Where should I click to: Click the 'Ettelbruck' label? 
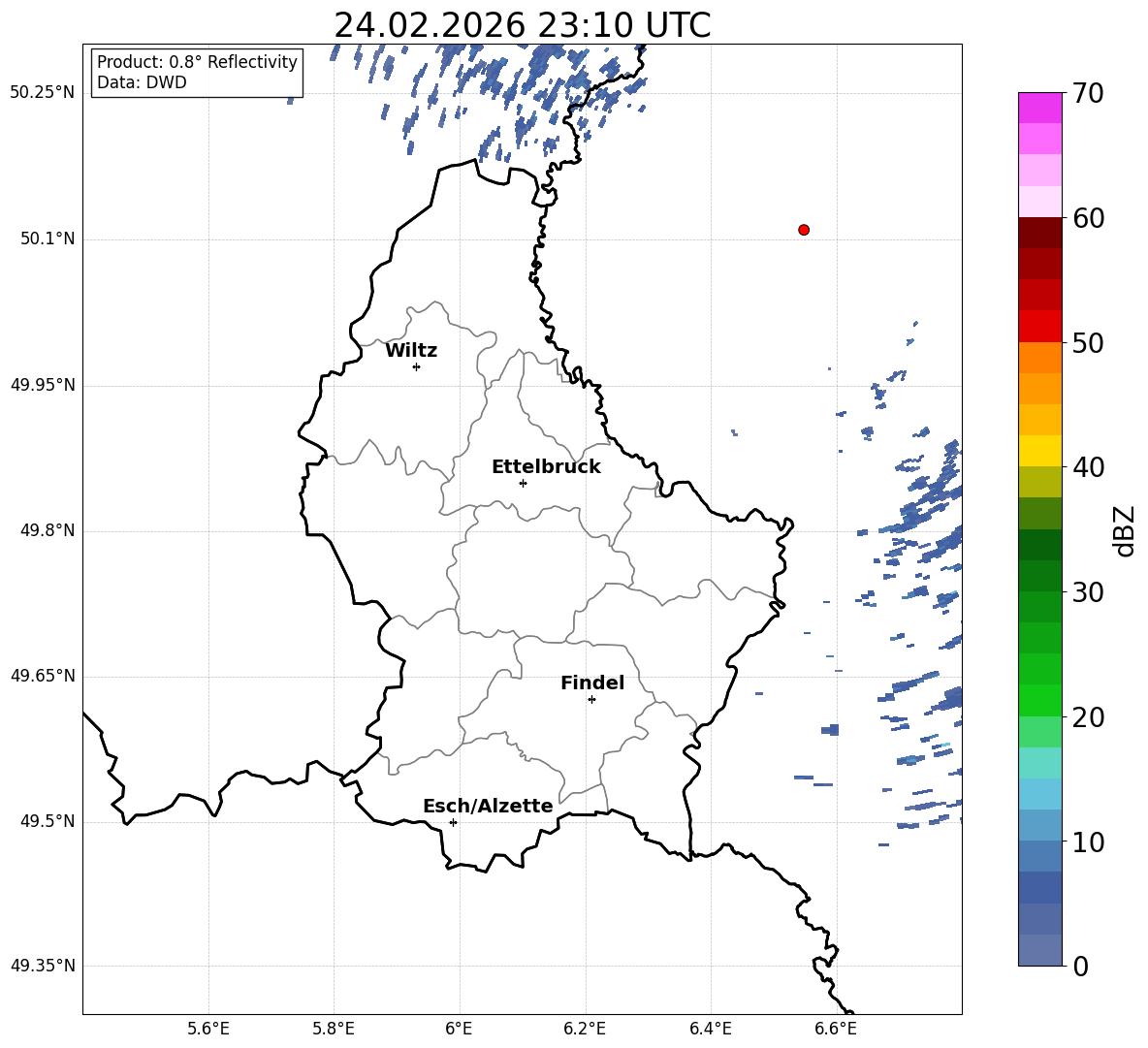tap(546, 467)
